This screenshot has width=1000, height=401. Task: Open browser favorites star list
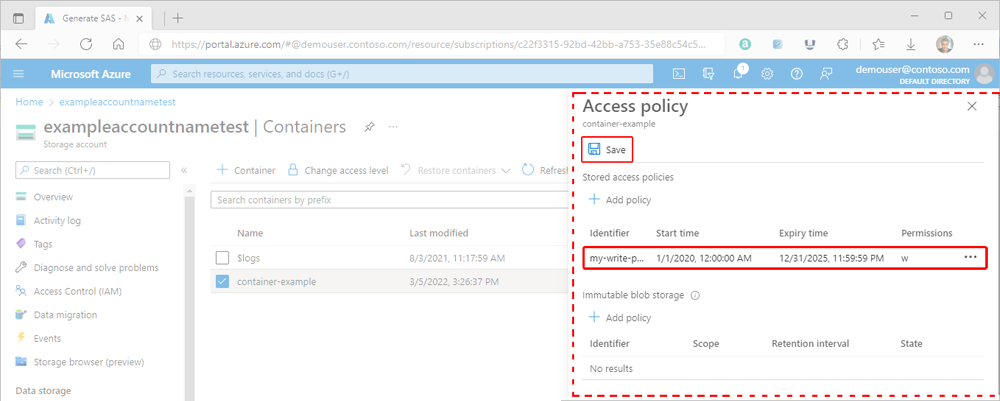(x=878, y=44)
